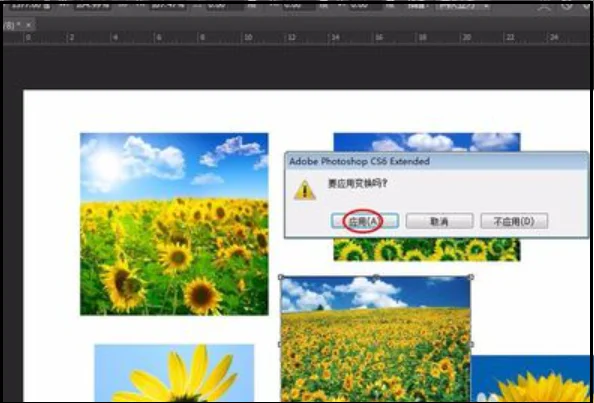Click the right-middle transform handle of selected image
This screenshot has width=594, height=403.
pos(471,344)
